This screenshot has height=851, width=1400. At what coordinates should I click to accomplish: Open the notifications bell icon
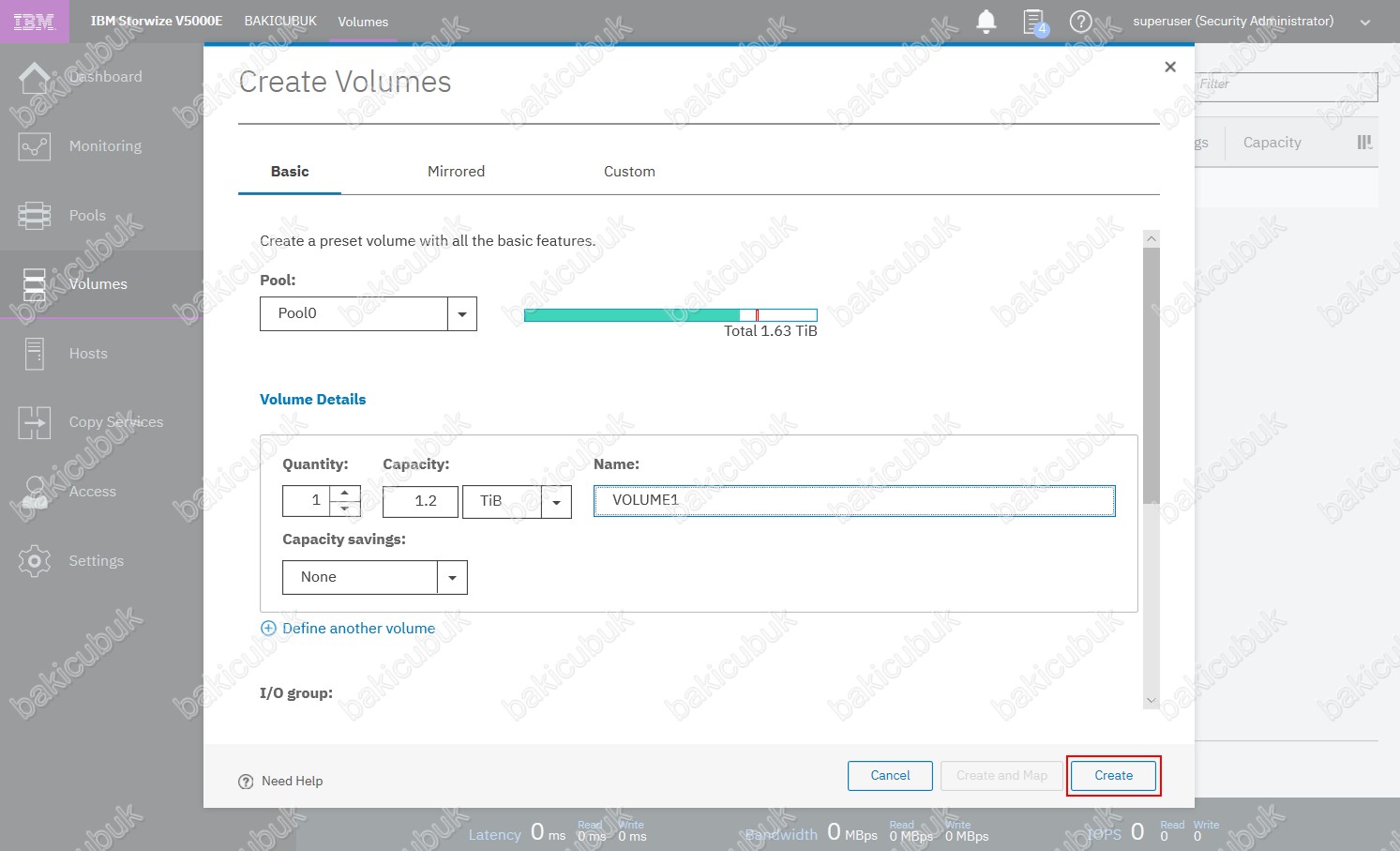986,21
